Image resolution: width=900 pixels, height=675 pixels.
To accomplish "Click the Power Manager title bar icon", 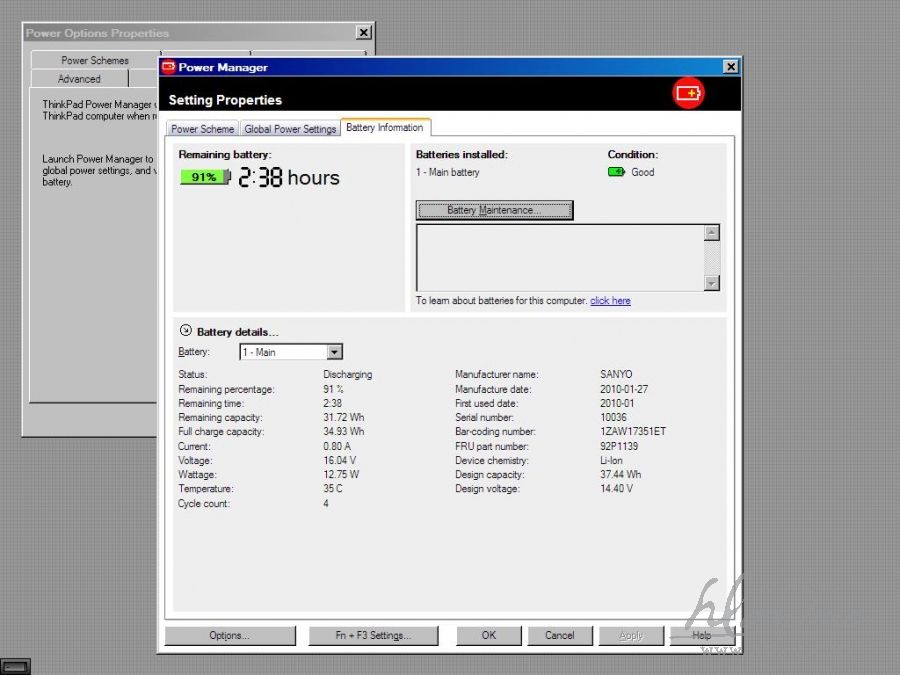I will point(168,67).
